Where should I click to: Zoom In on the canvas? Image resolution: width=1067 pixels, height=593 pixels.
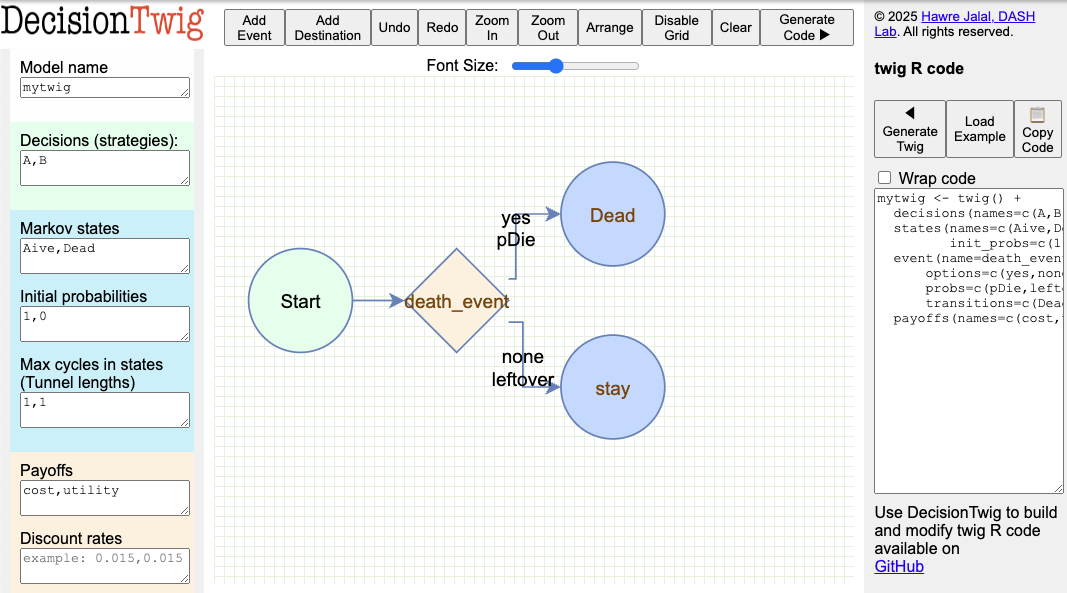[492, 28]
